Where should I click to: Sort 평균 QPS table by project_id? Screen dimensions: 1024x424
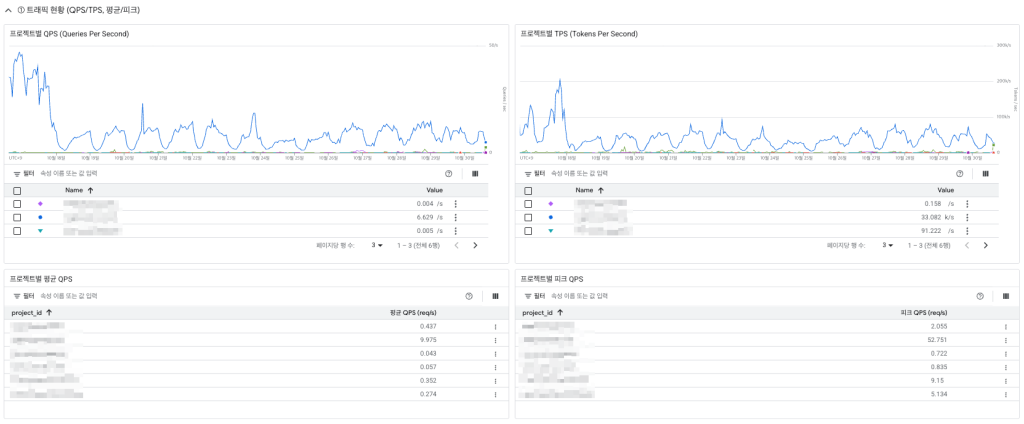point(32,312)
